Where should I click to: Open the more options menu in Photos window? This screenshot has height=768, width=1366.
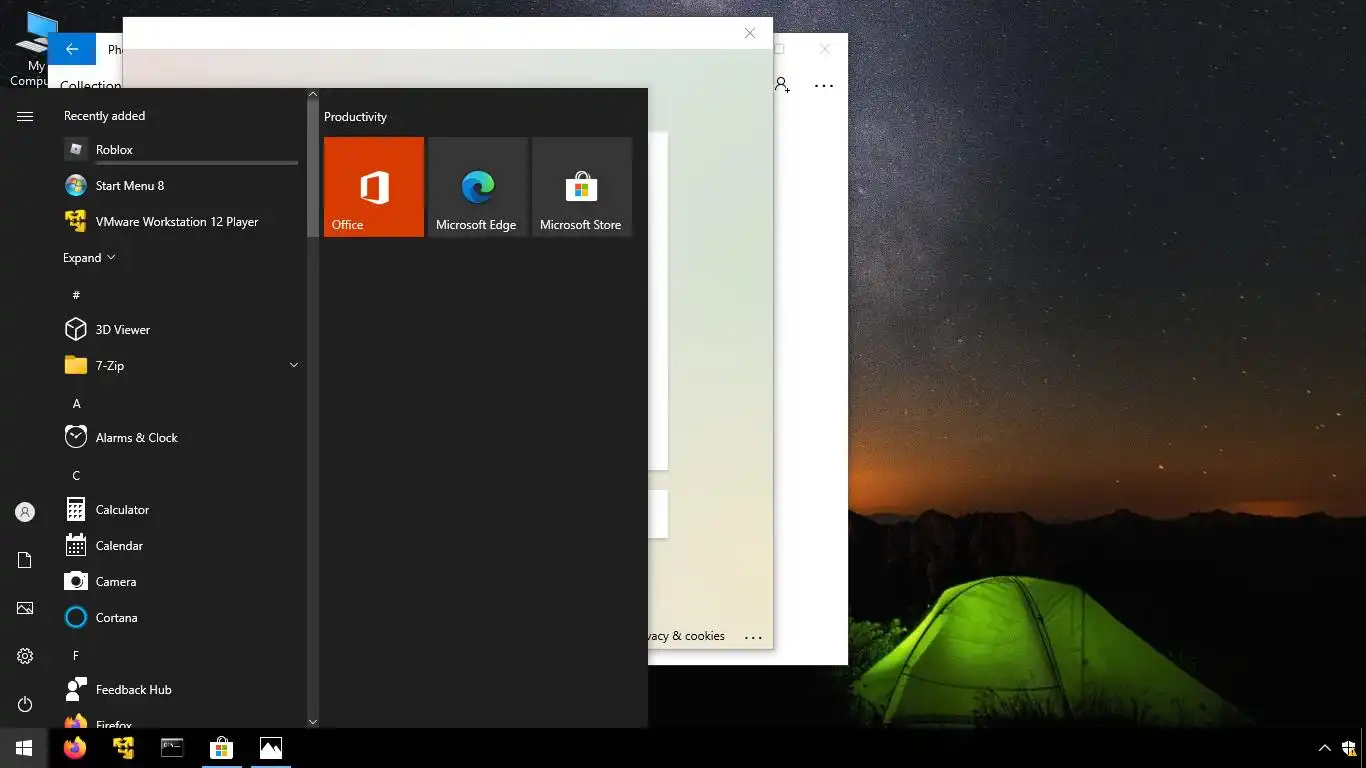[x=824, y=86]
